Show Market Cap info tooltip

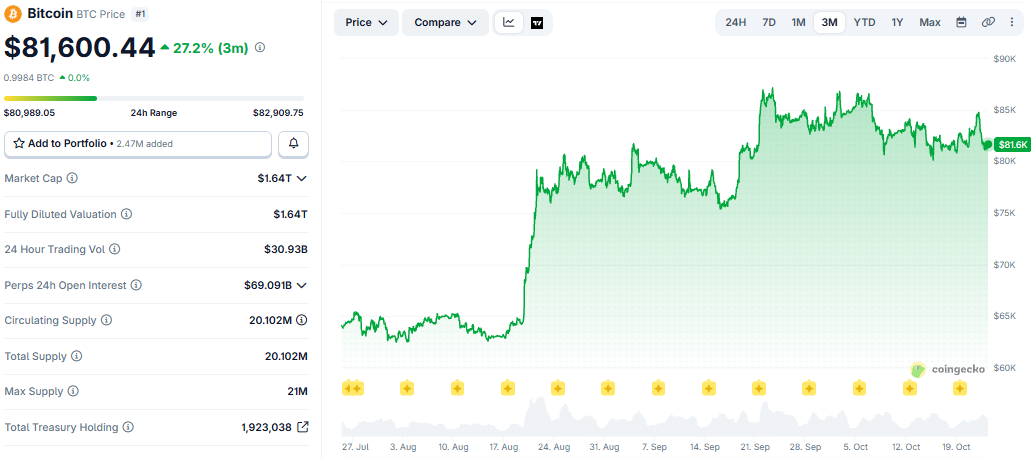(72, 178)
